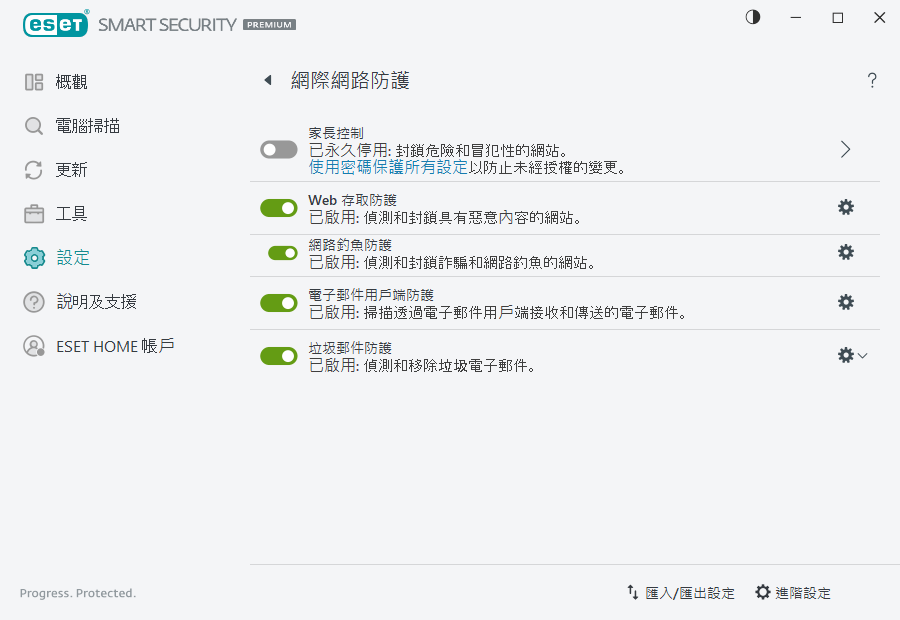Open Web 存取防護 gear settings
The width and height of the screenshot is (900, 620).
[845, 207]
